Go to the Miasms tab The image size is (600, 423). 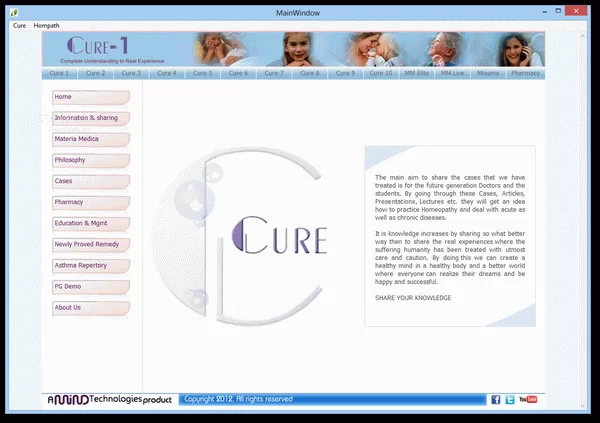click(x=489, y=73)
